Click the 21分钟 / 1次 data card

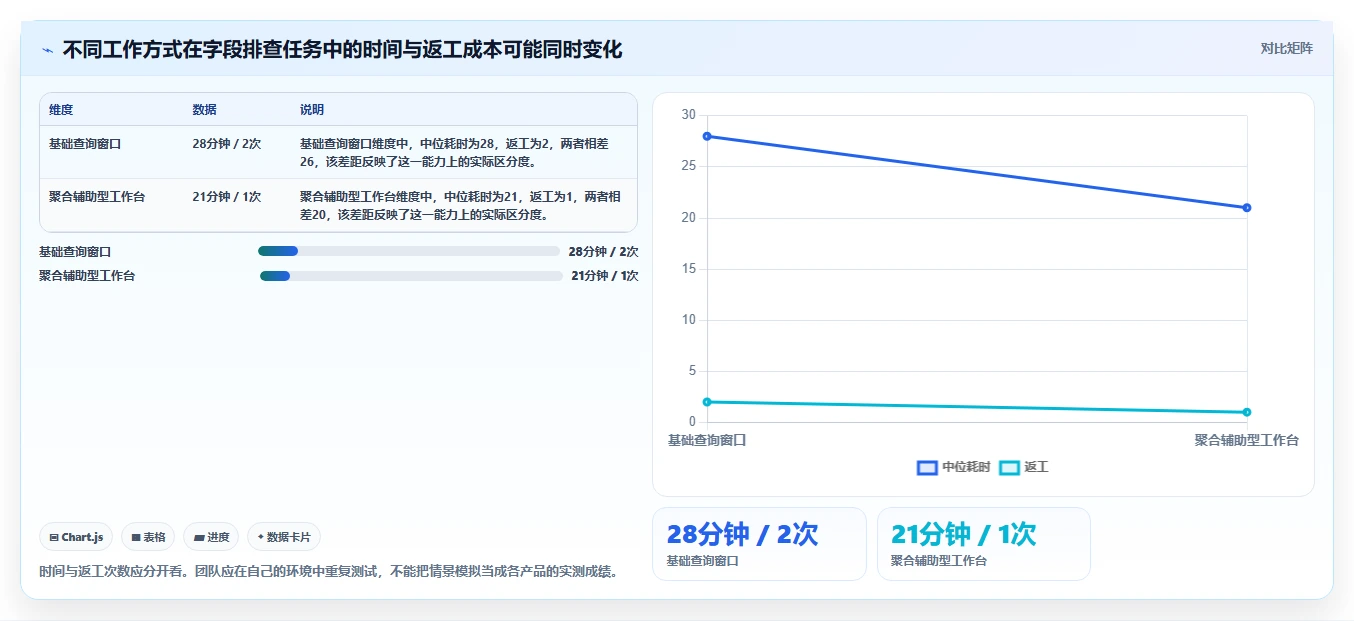click(983, 544)
